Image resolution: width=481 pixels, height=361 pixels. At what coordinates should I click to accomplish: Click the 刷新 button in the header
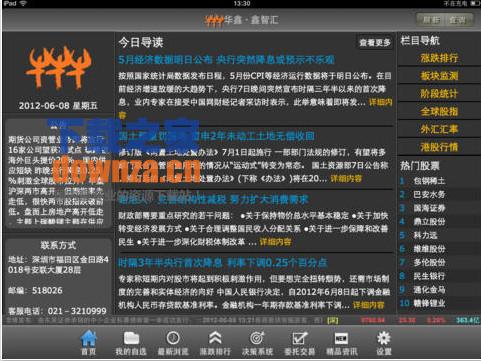430,20
